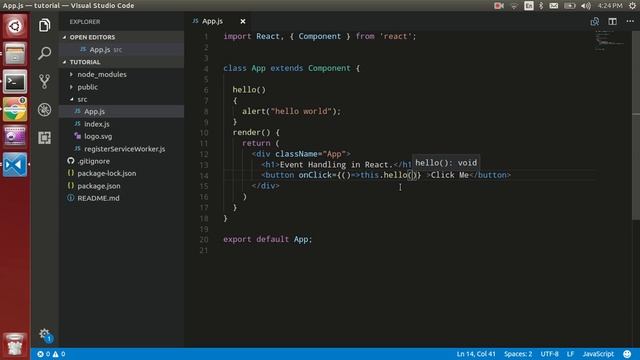Open the Search view in activity bar
The height and width of the screenshot is (360, 640).
44,53
